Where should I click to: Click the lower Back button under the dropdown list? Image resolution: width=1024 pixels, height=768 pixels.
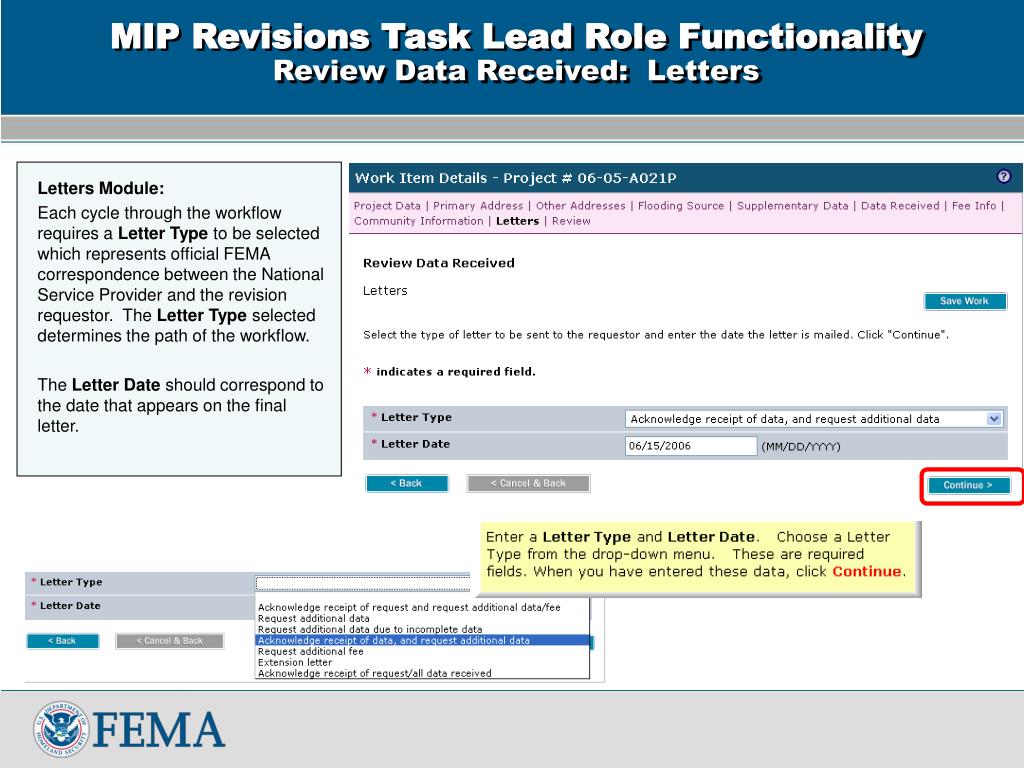click(x=63, y=641)
